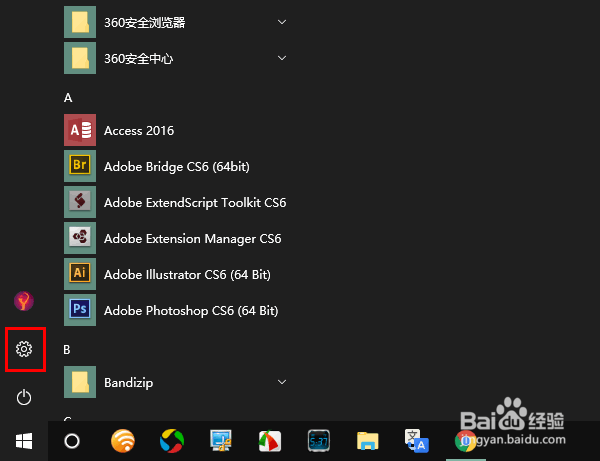Open Cortana circle in taskbar

click(x=72, y=441)
